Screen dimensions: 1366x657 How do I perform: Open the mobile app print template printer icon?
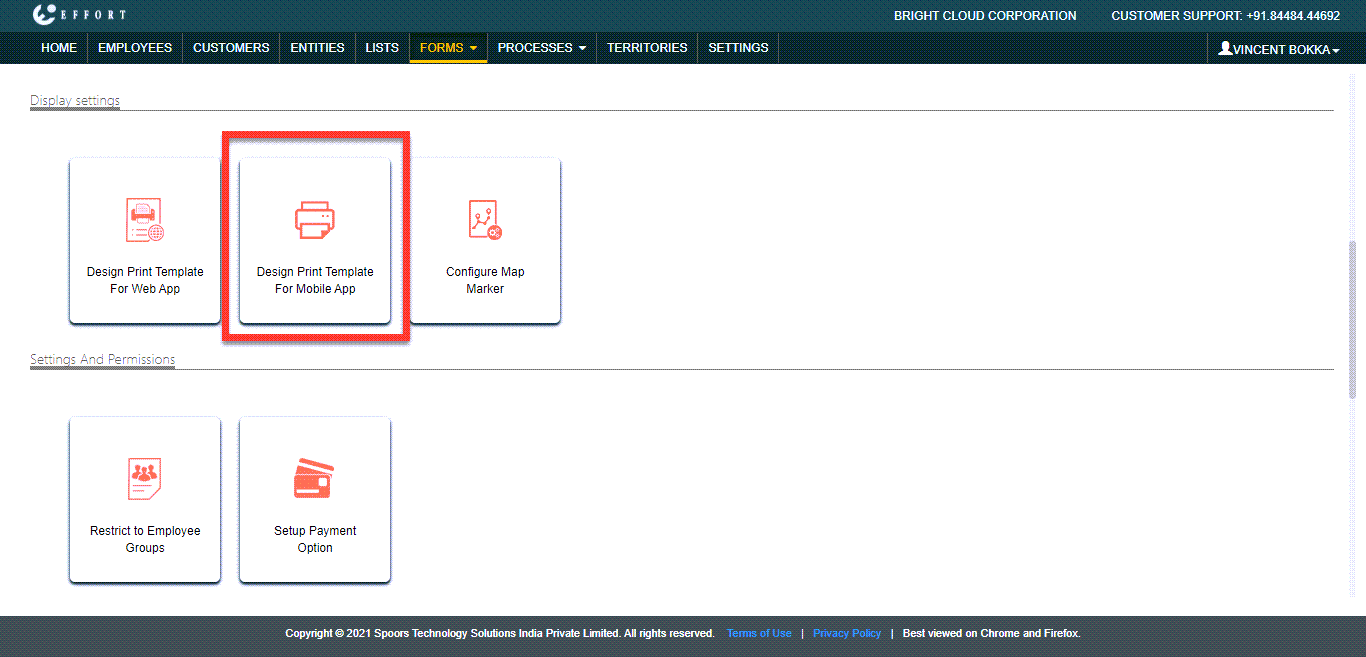[x=315, y=220]
